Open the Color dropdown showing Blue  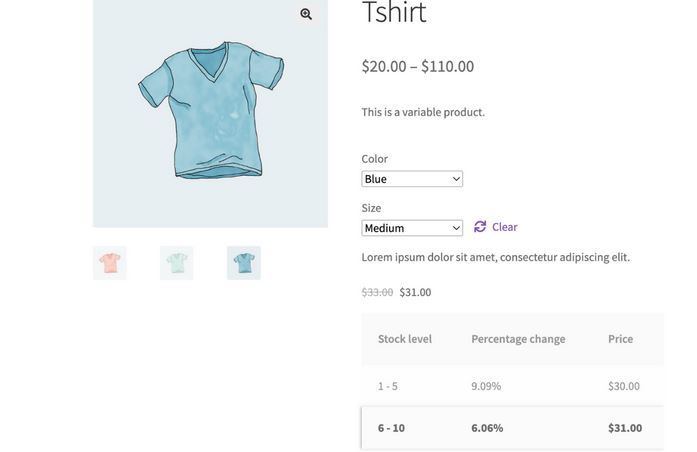tap(412, 179)
